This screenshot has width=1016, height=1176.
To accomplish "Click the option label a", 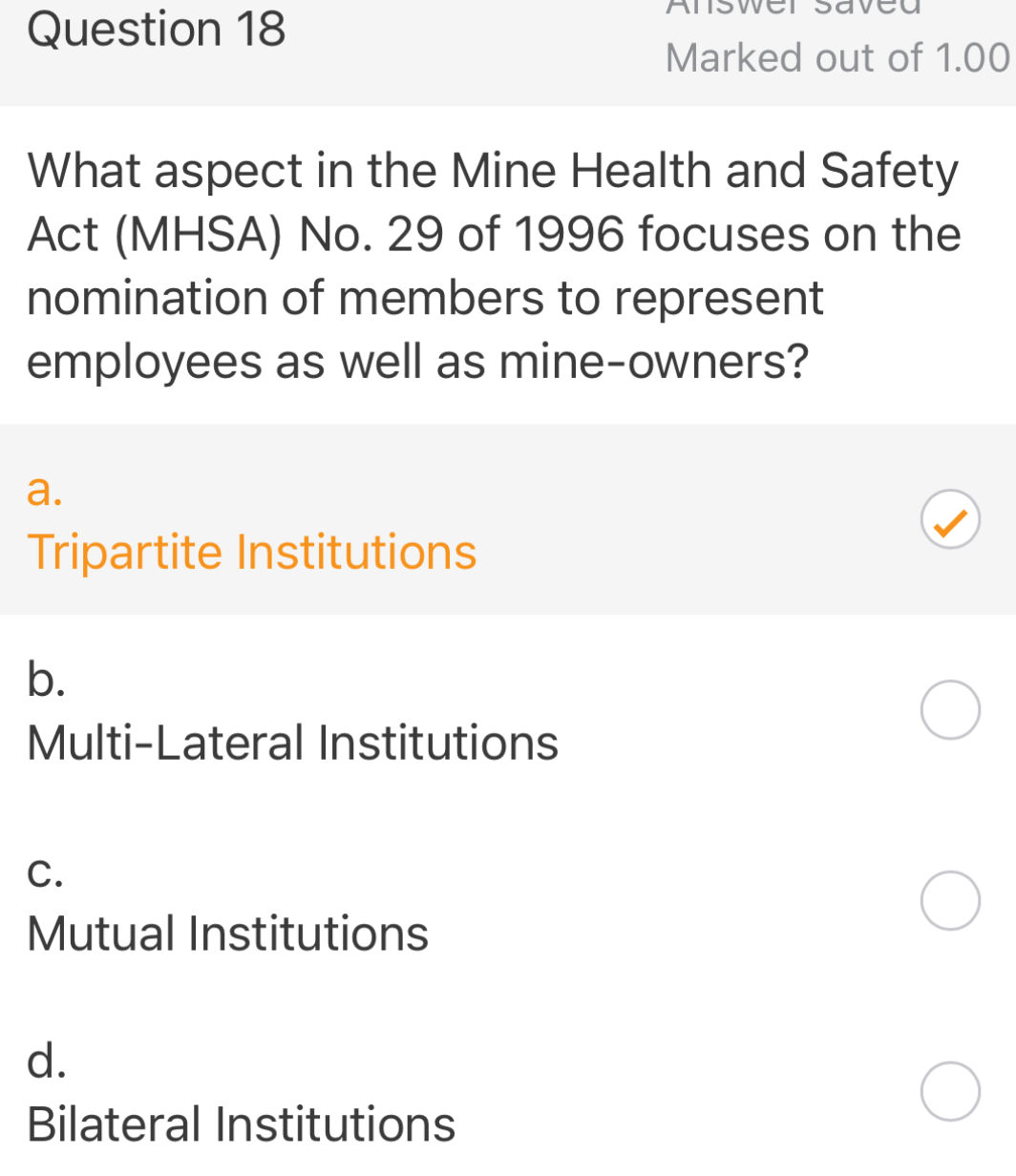I will coord(43,492).
